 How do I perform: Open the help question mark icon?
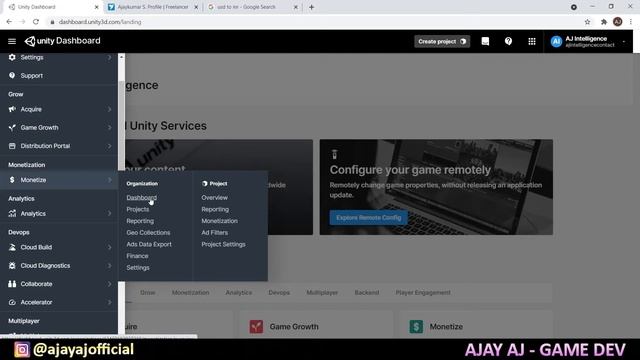tap(508, 41)
